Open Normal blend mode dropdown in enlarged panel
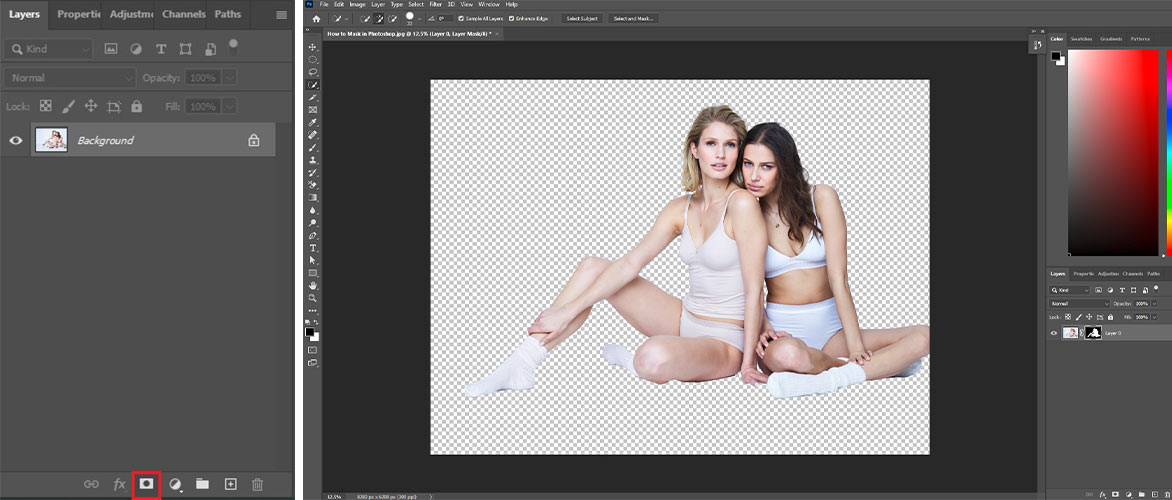This screenshot has height=500, width=1172. (x=70, y=77)
